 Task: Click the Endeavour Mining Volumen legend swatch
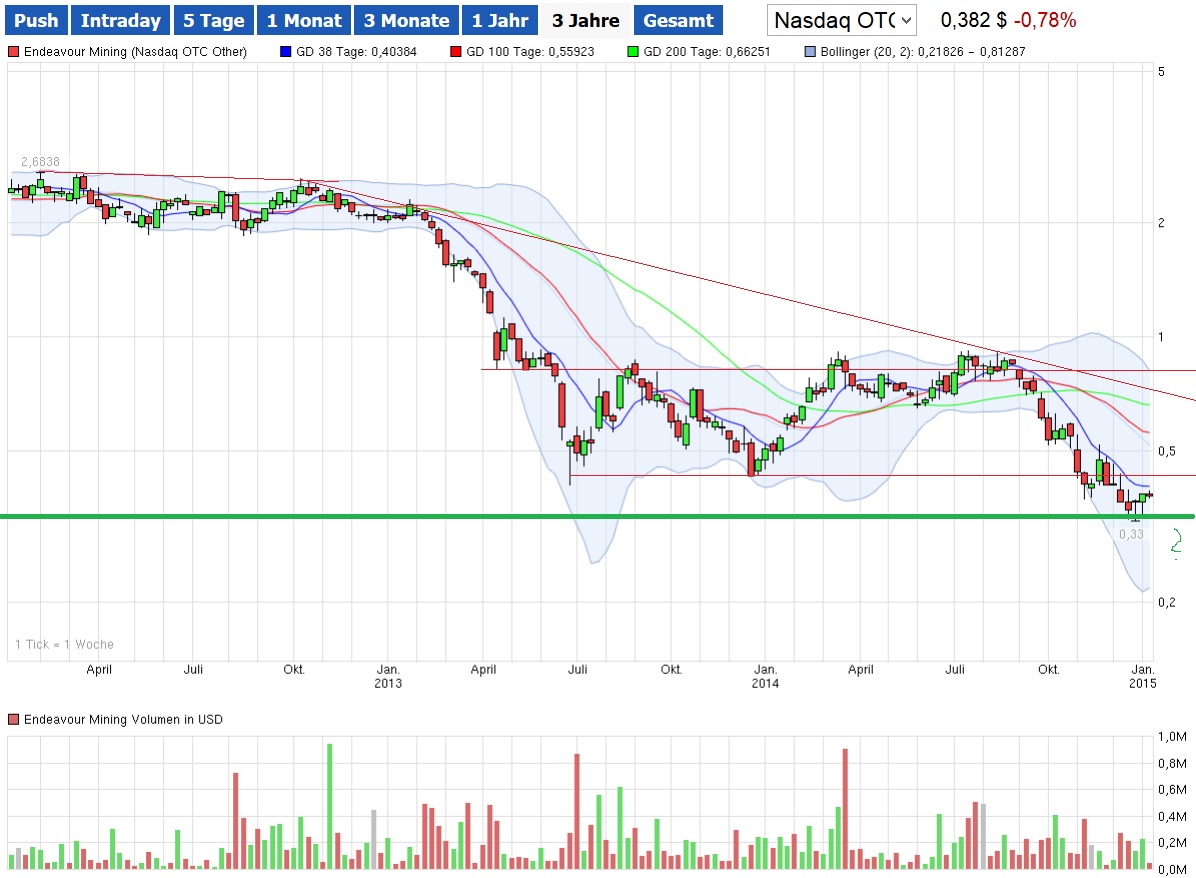click(x=13, y=719)
